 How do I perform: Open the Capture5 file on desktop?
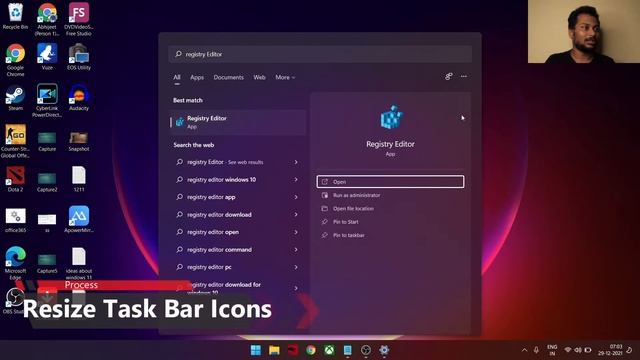[x=47, y=263]
